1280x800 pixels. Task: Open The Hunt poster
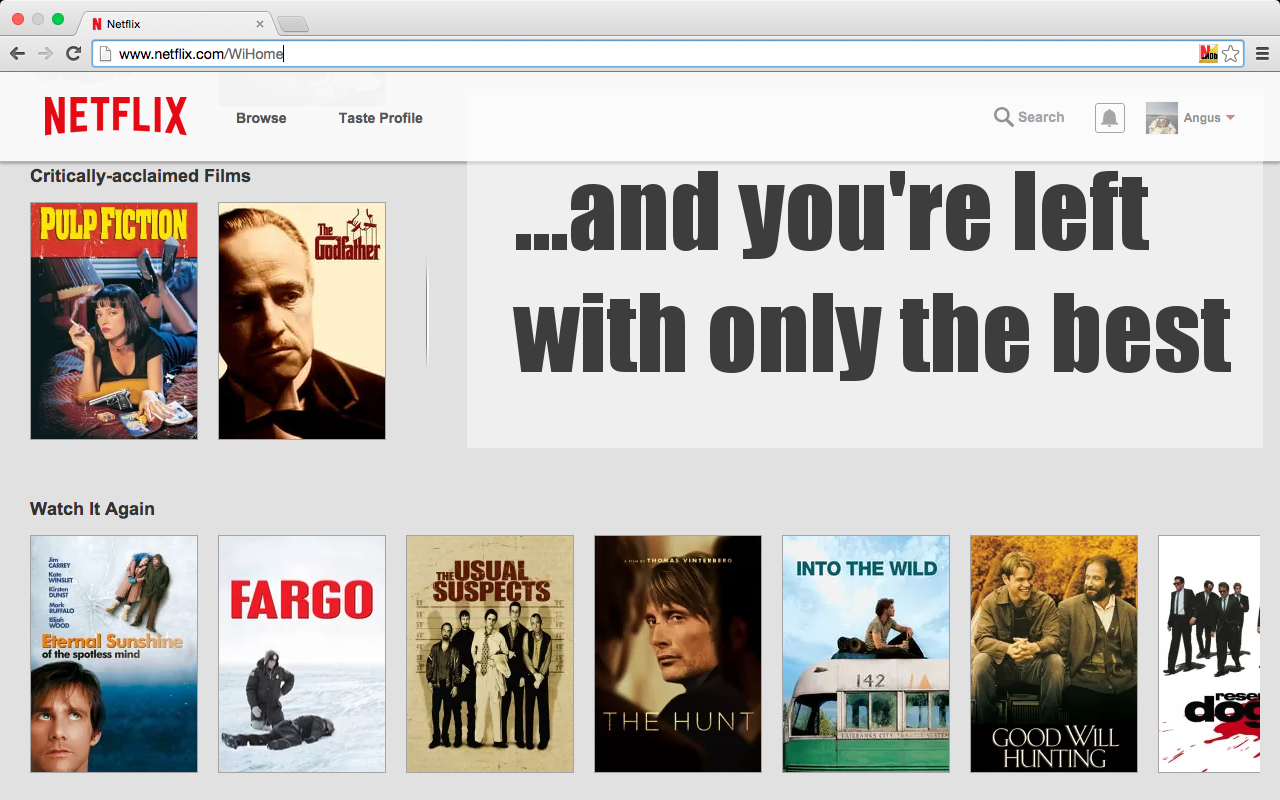[678, 654]
